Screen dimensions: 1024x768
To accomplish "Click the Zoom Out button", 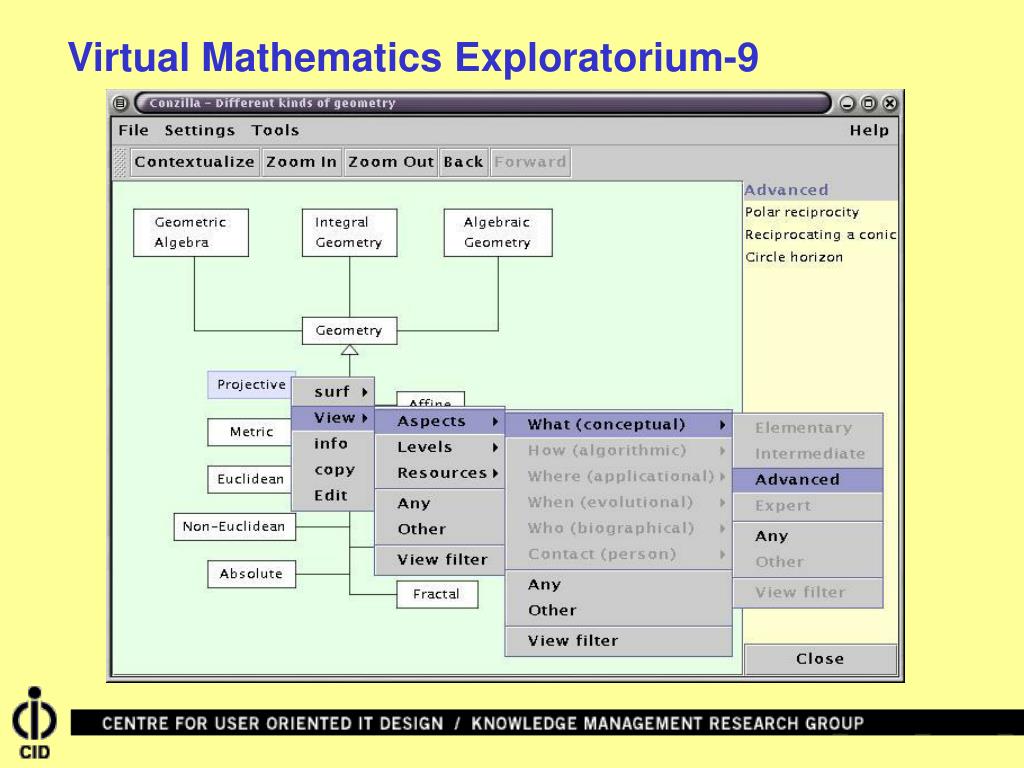I will (x=391, y=162).
